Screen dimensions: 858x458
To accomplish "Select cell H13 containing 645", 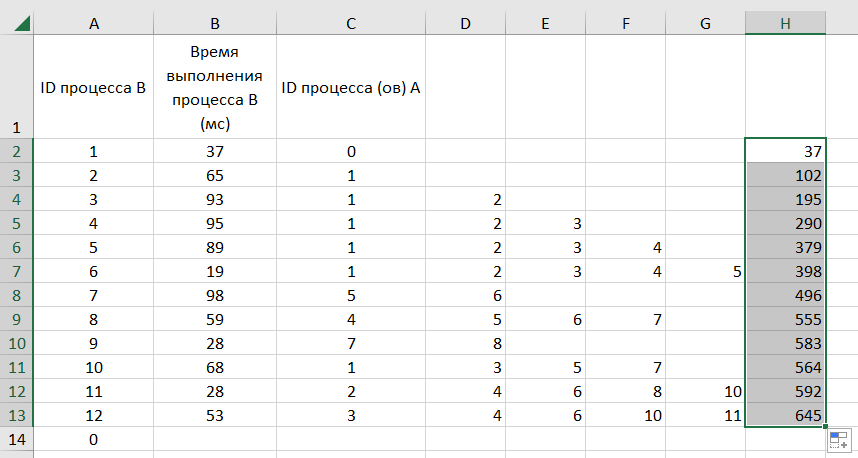I will tap(785, 415).
